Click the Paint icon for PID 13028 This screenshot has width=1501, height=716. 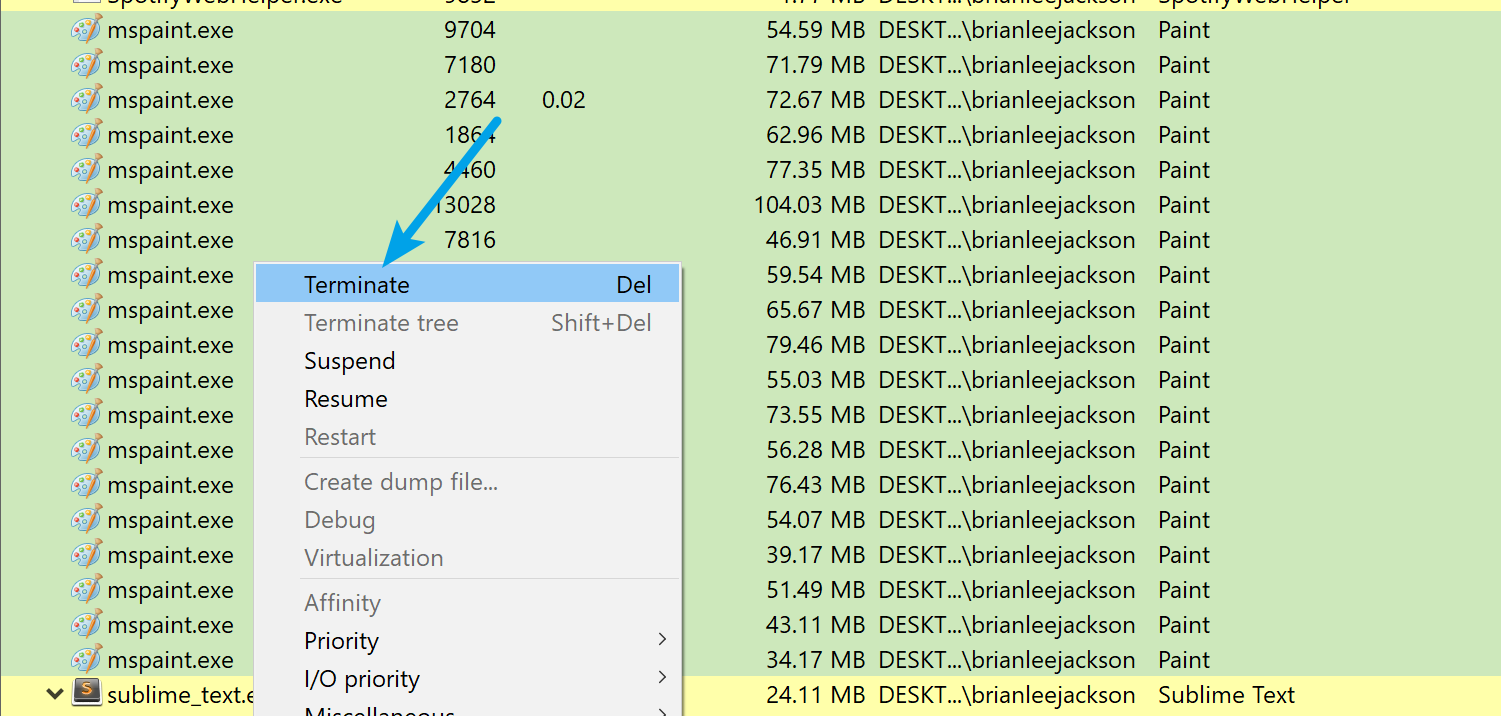tap(87, 205)
